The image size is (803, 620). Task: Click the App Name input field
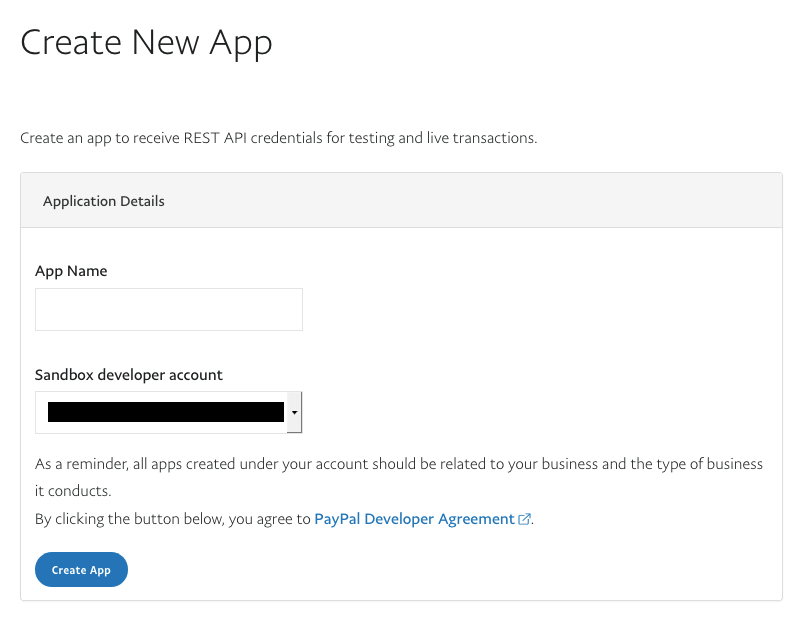pos(168,310)
